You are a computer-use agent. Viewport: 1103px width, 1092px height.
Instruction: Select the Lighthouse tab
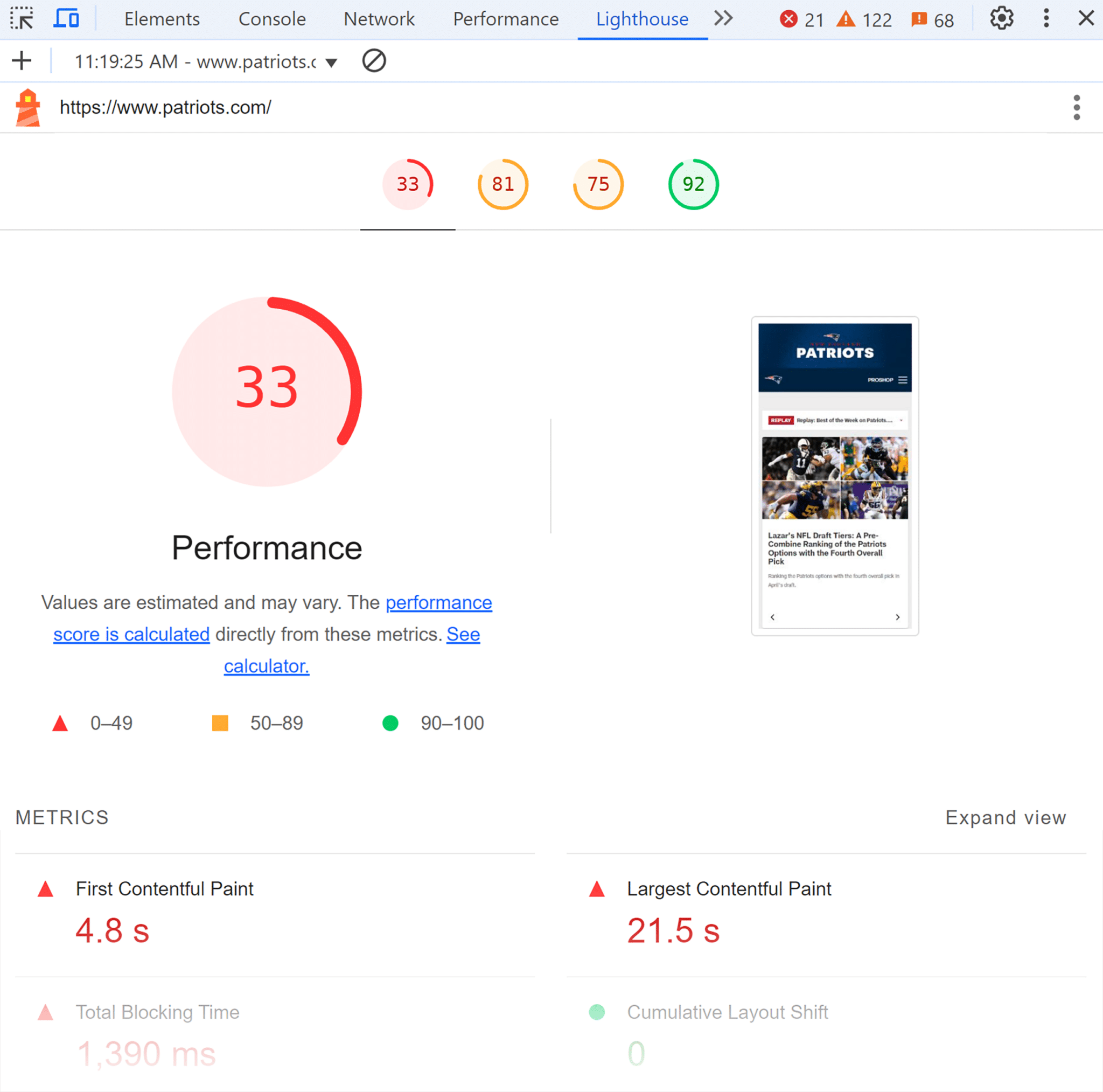[643, 19]
